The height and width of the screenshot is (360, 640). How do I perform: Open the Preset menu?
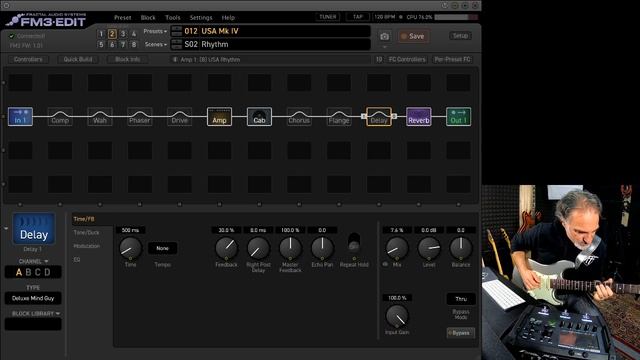(123, 18)
